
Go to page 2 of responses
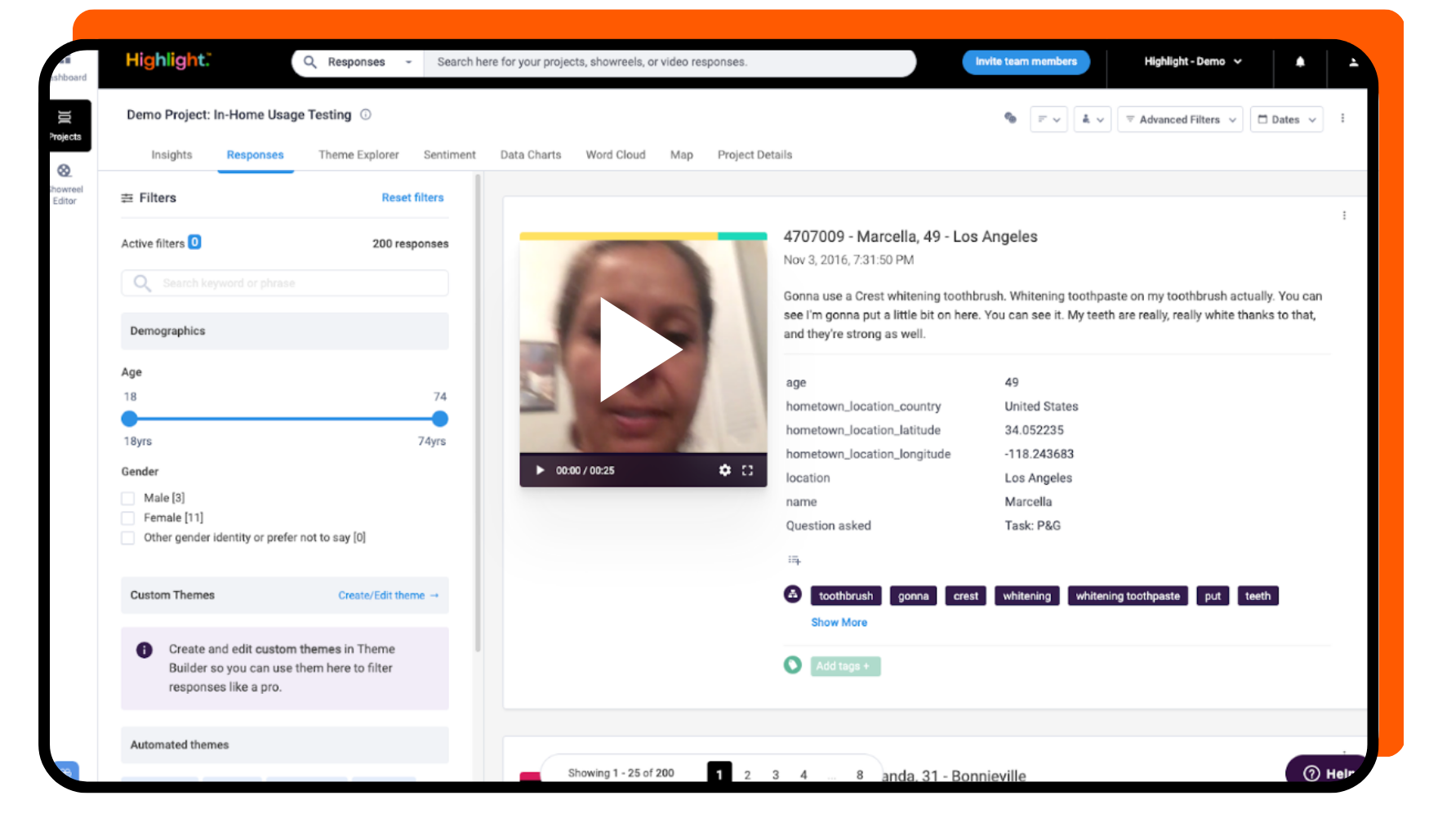747,774
